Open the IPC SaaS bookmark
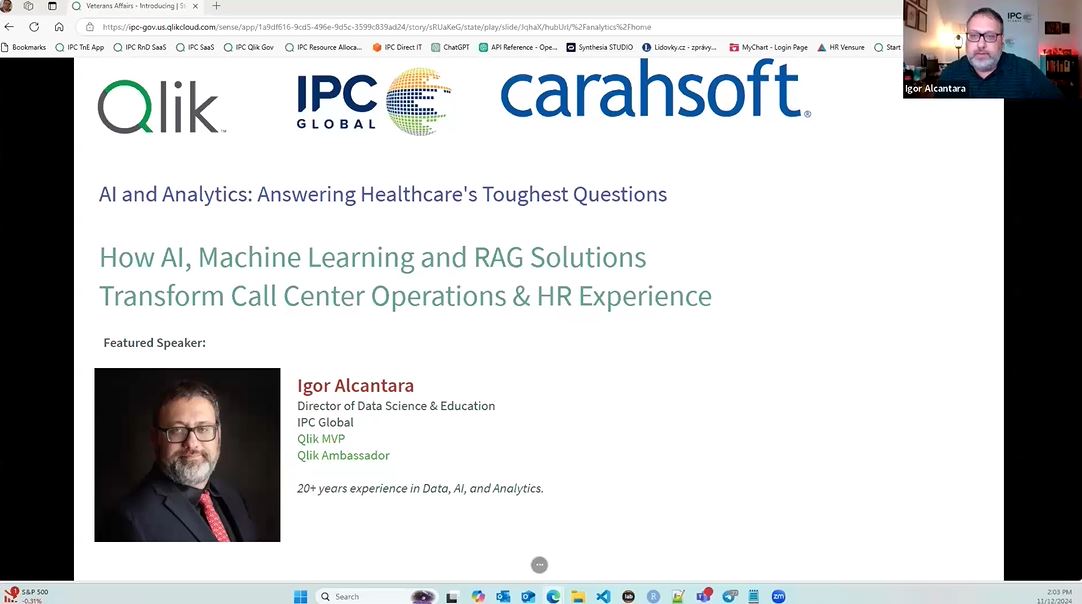Image resolution: width=1082 pixels, height=604 pixels. click(195, 47)
